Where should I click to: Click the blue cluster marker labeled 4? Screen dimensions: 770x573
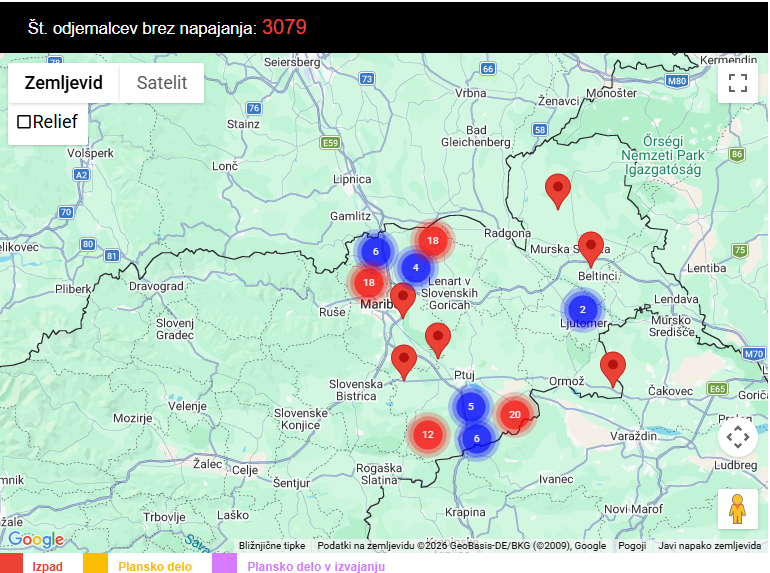point(415,268)
